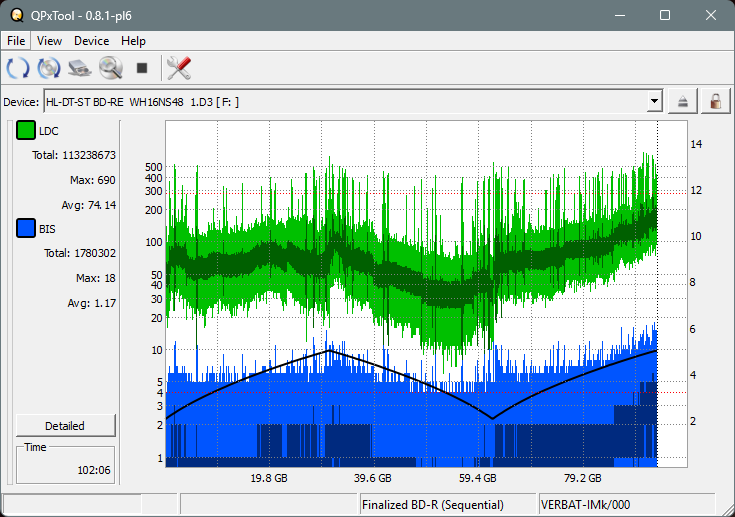
Task: Click the Device: label
Action: pyautogui.click(x=21, y=102)
